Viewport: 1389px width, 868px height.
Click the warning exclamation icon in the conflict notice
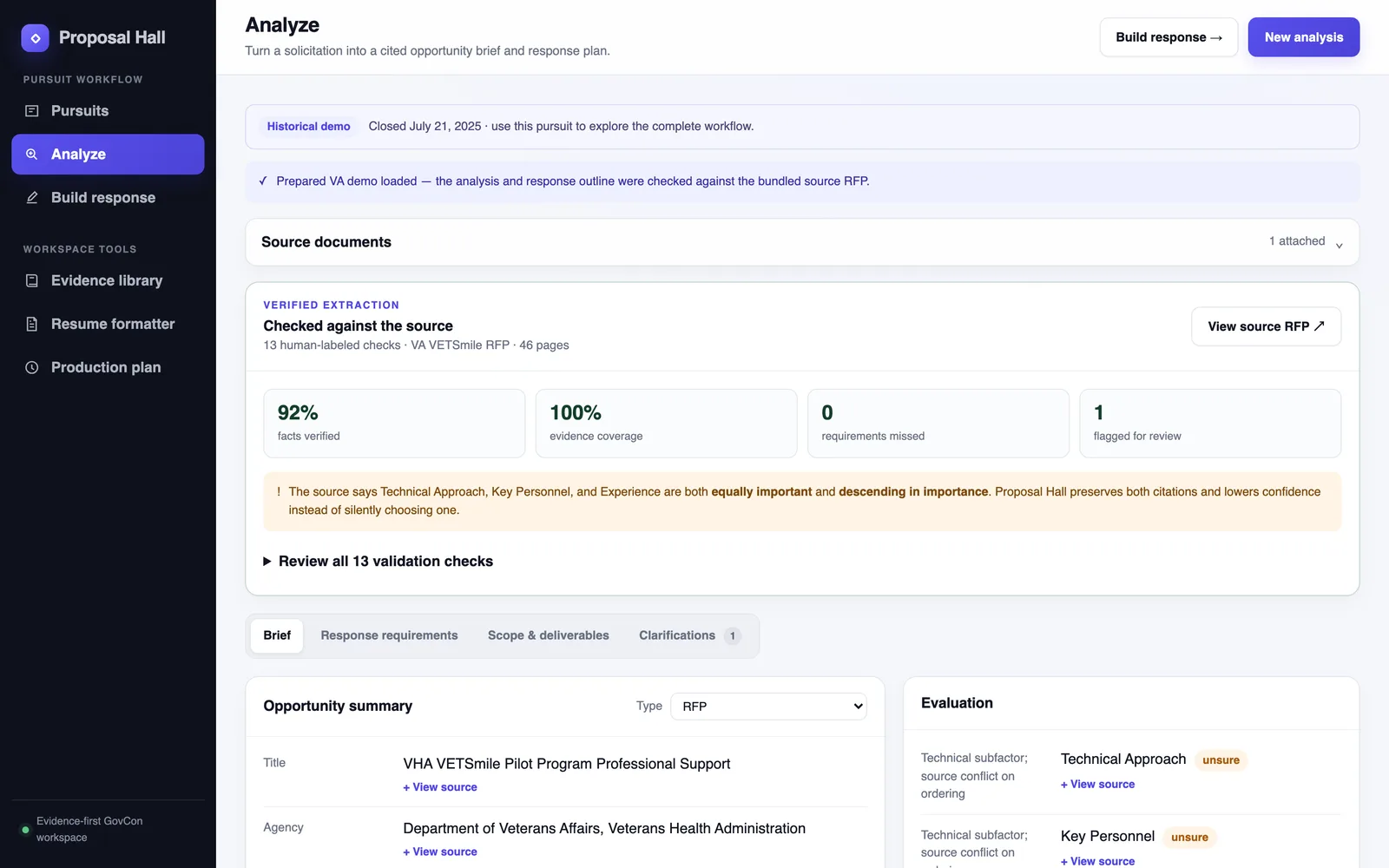click(x=279, y=491)
